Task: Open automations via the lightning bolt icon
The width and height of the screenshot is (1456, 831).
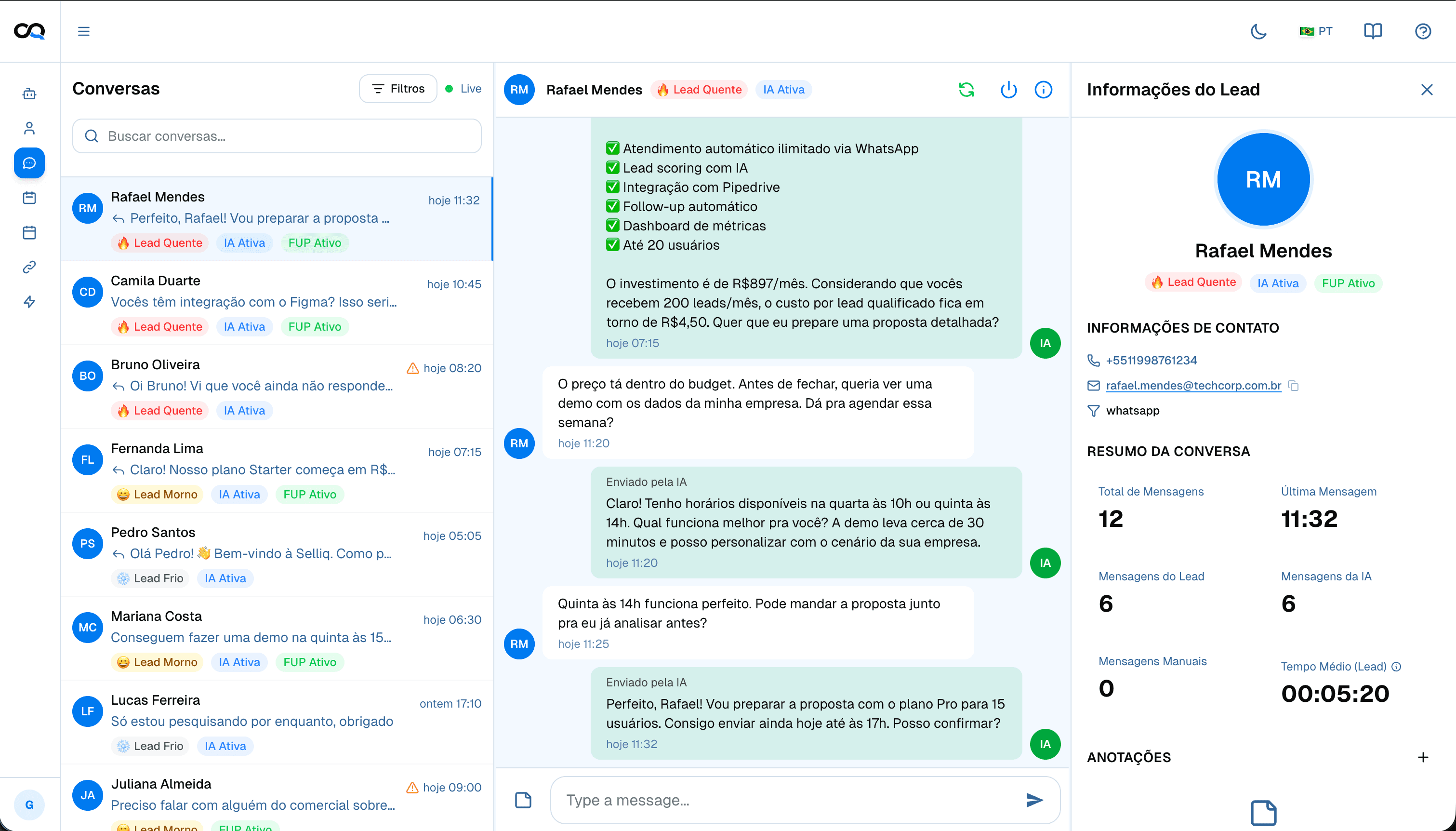Action: 28,302
